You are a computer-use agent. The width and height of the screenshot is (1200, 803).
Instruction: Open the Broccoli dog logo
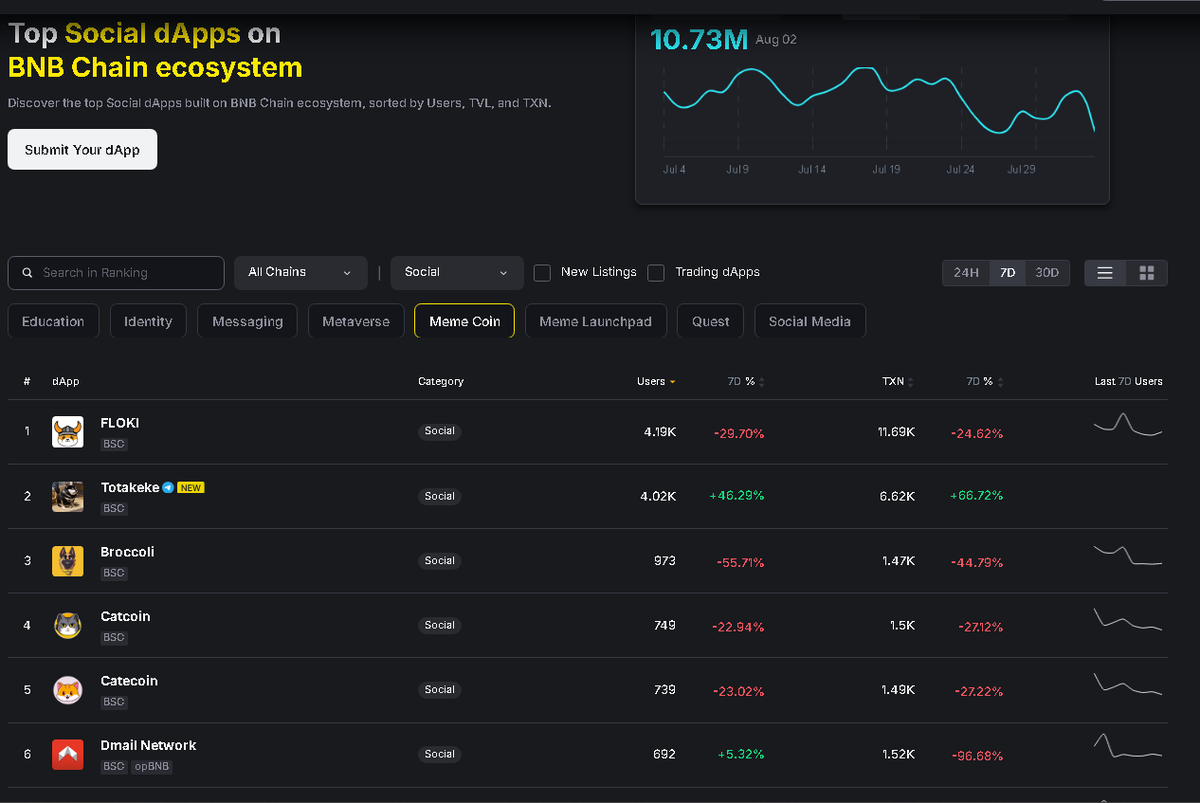pos(68,561)
